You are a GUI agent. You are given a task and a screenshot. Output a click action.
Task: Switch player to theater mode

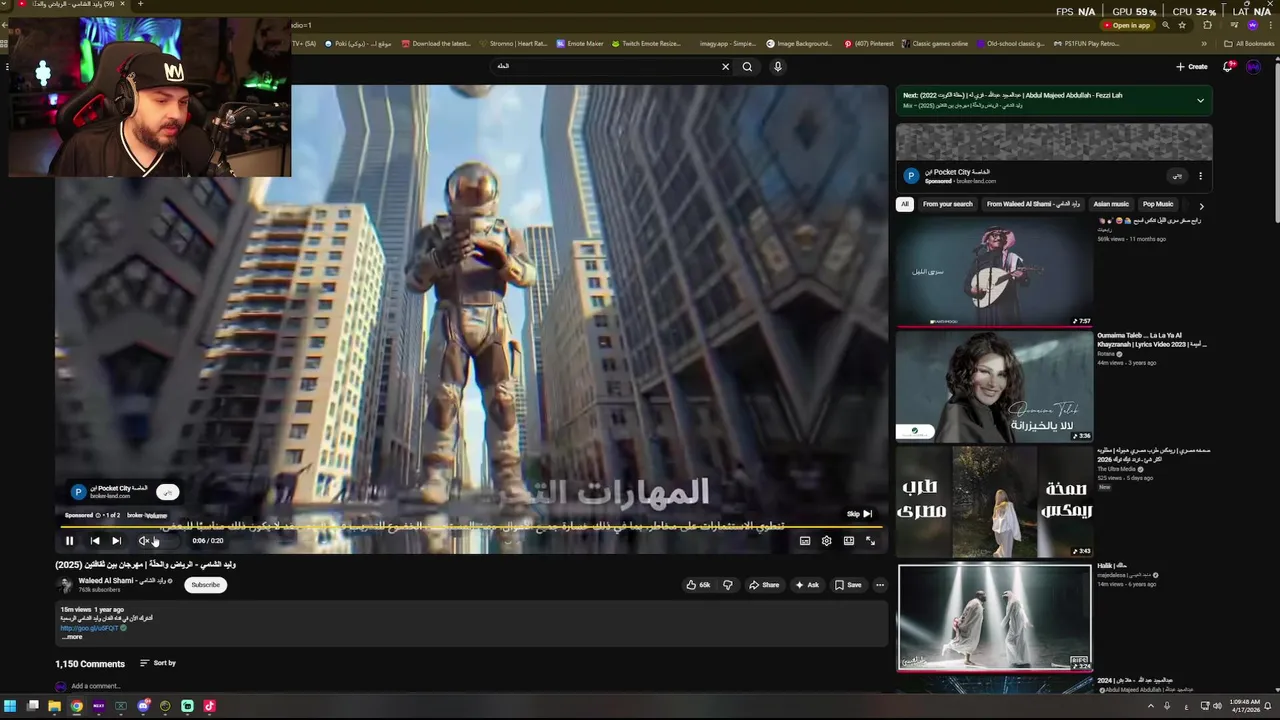849,541
